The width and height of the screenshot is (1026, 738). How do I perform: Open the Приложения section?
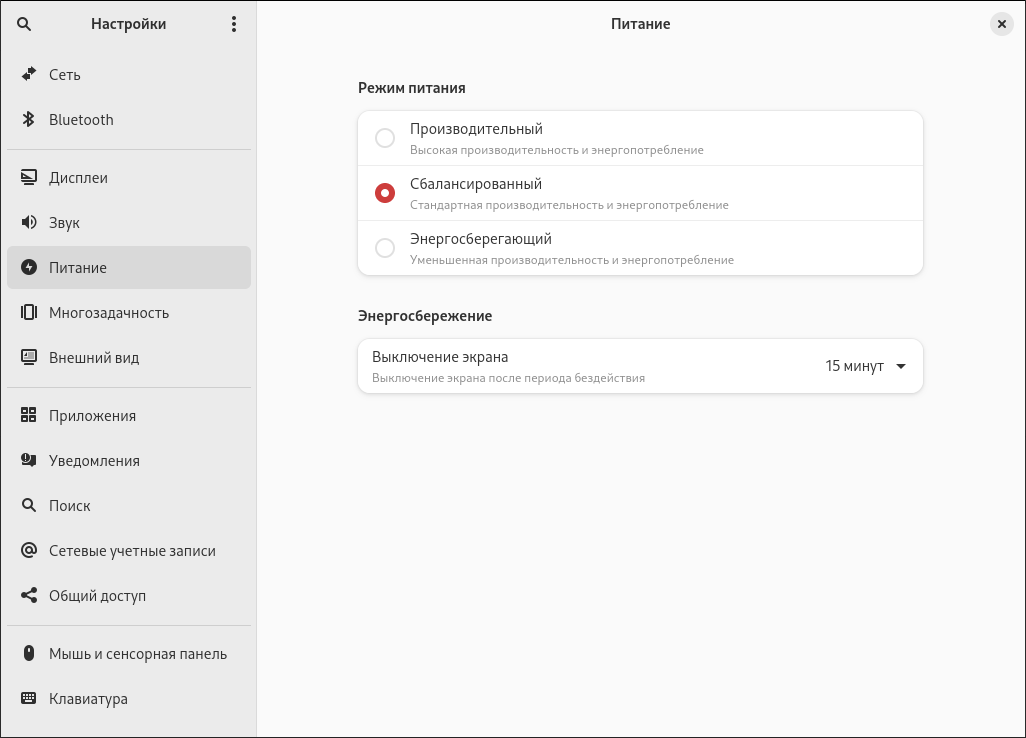[92, 416]
